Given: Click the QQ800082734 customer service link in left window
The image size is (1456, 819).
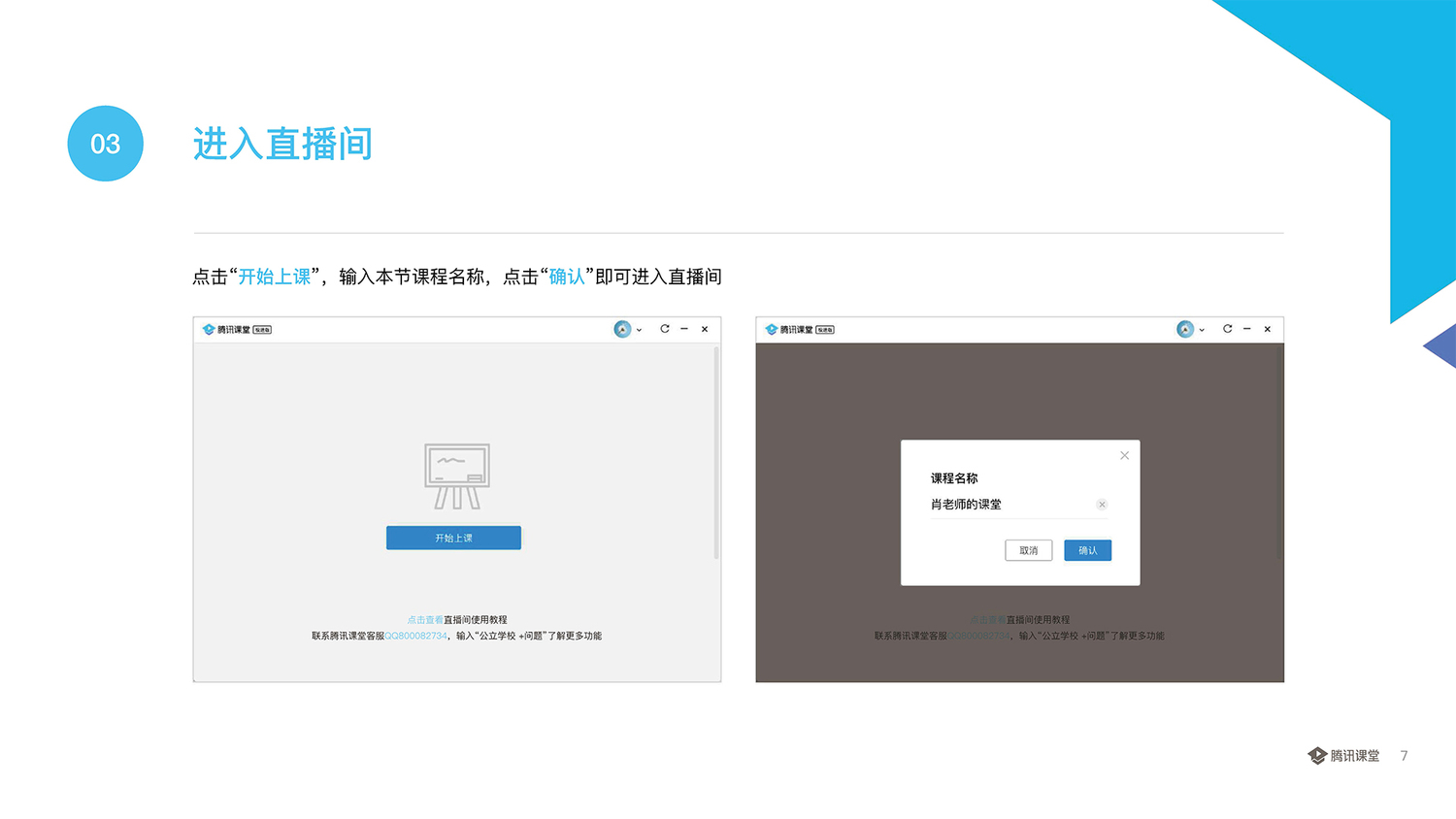Looking at the screenshot, I should (416, 637).
